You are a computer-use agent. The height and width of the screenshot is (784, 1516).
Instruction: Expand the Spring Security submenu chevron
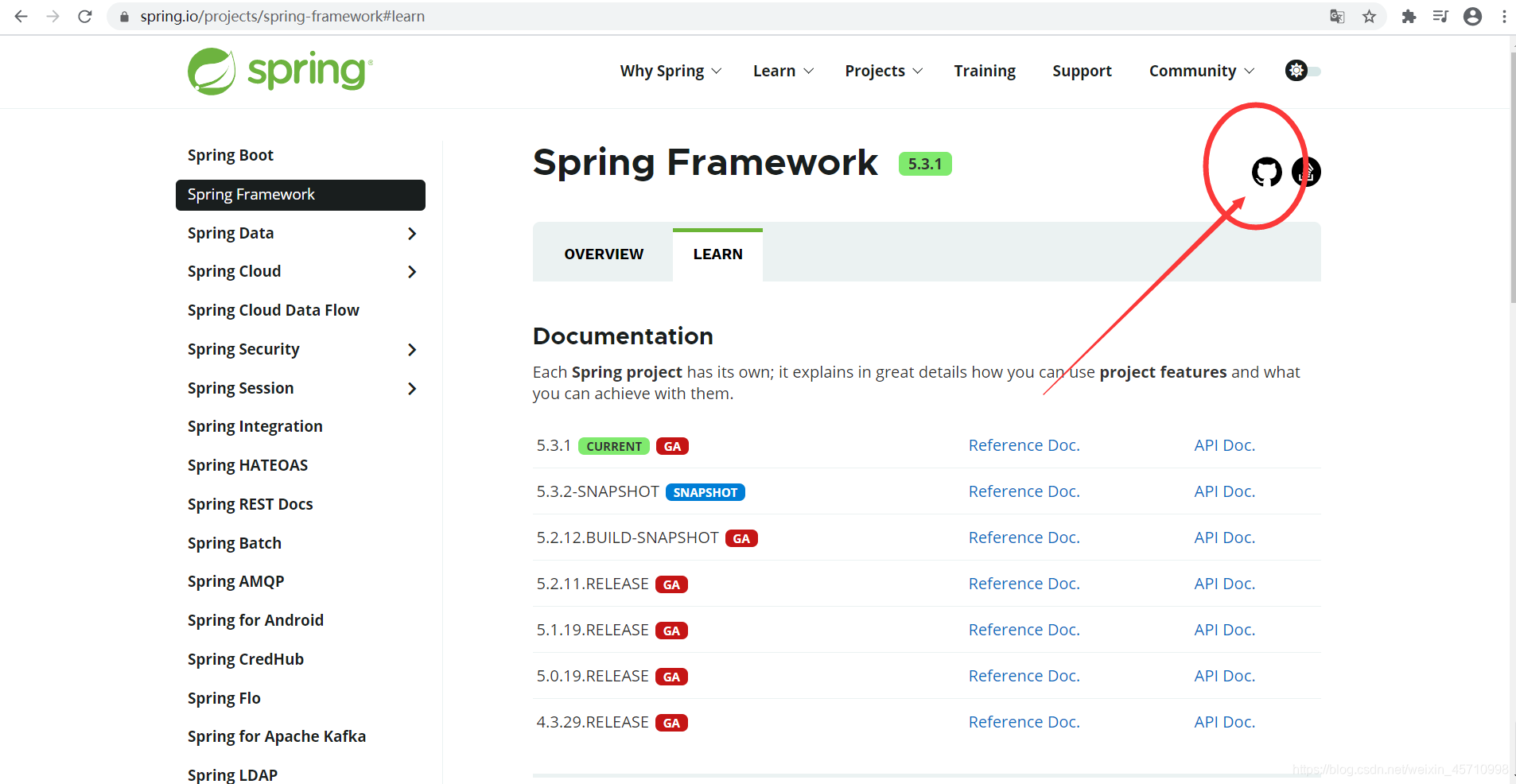coord(412,349)
